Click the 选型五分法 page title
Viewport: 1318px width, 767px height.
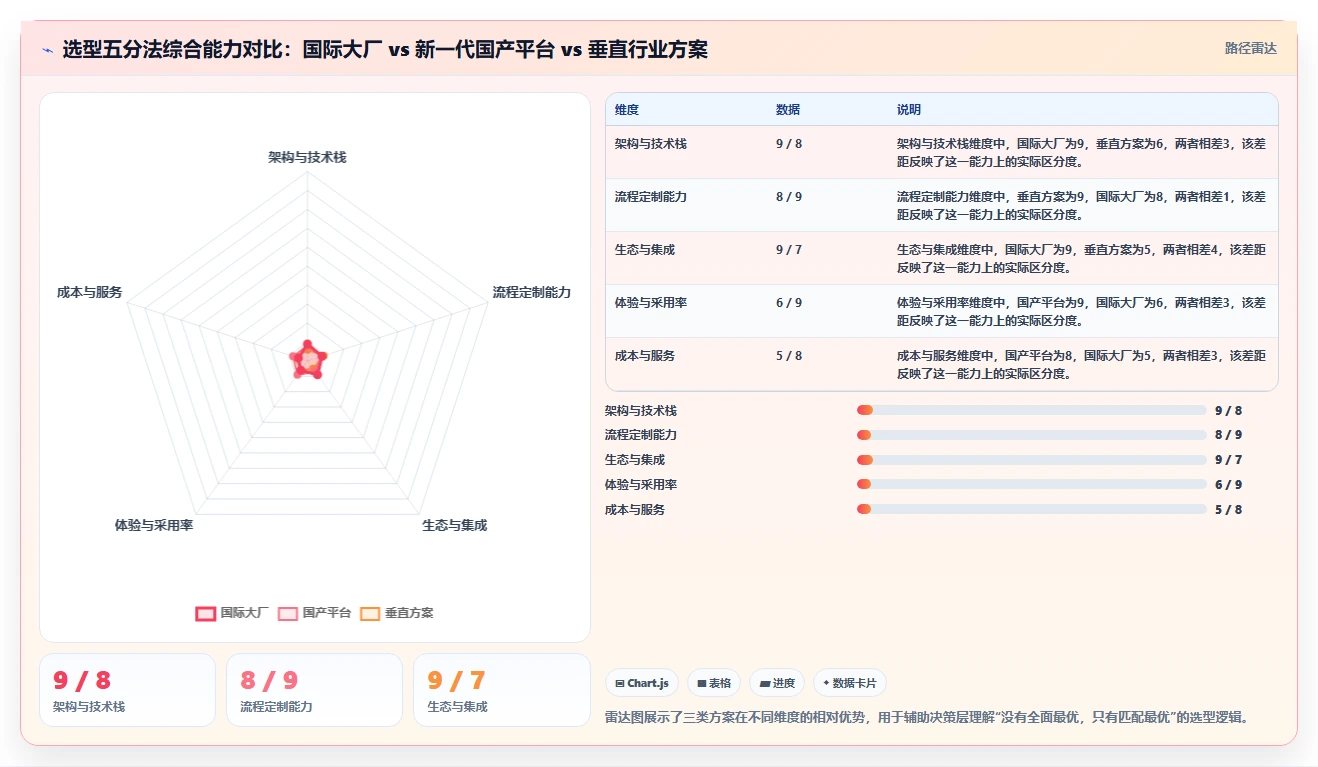(385, 49)
